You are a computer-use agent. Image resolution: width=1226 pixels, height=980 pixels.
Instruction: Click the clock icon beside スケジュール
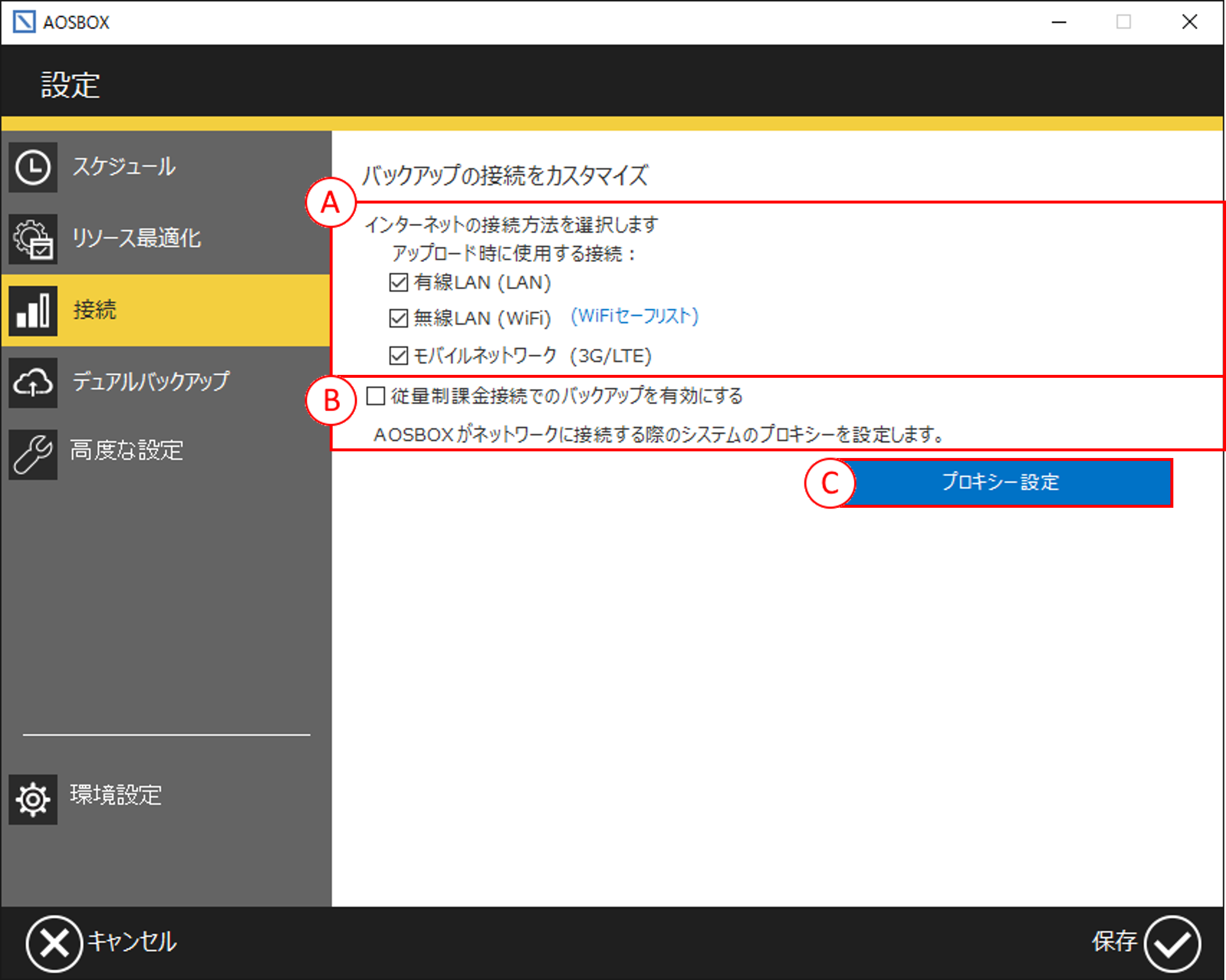33,167
